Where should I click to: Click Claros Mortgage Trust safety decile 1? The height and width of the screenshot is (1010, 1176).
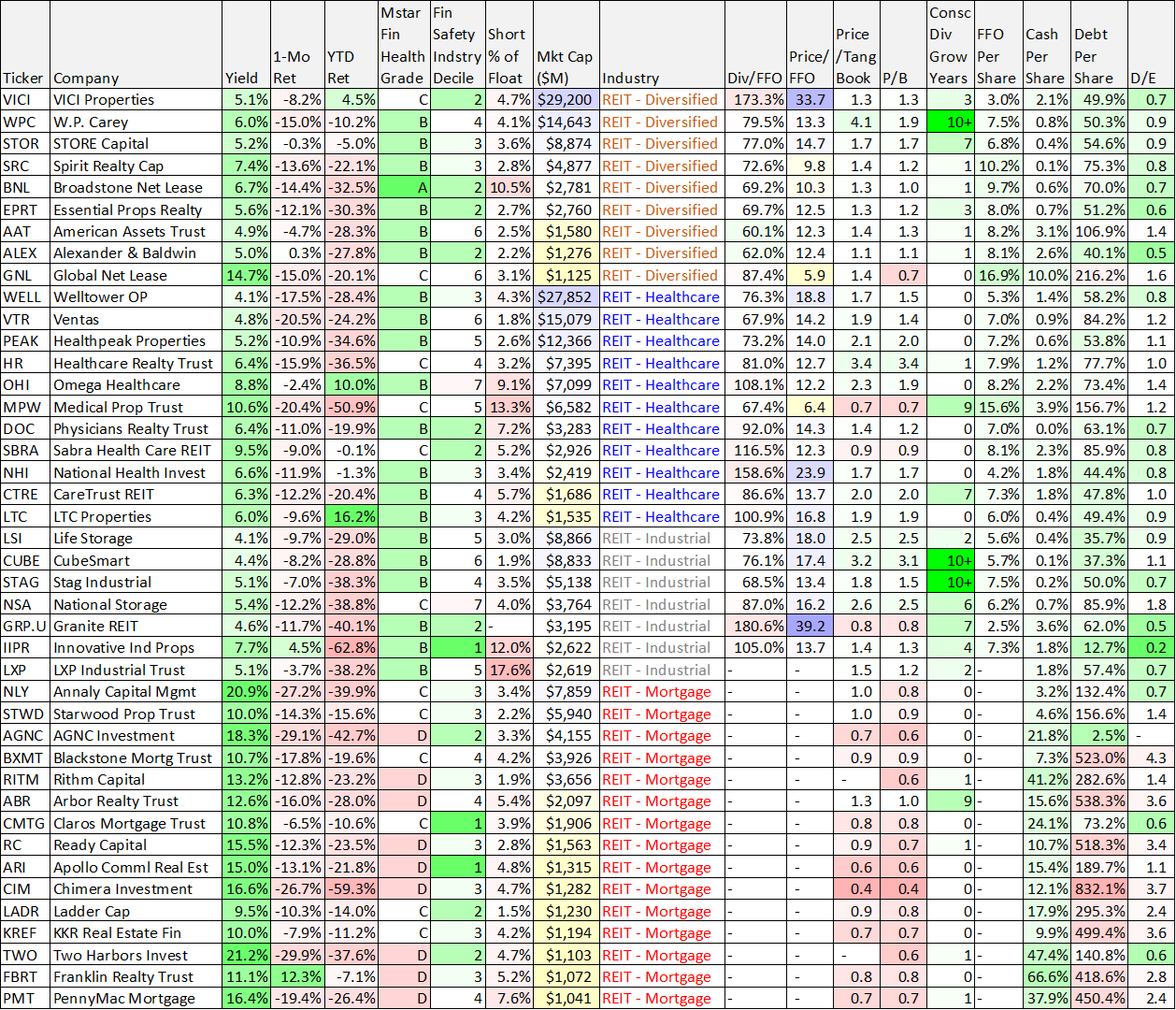457,824
